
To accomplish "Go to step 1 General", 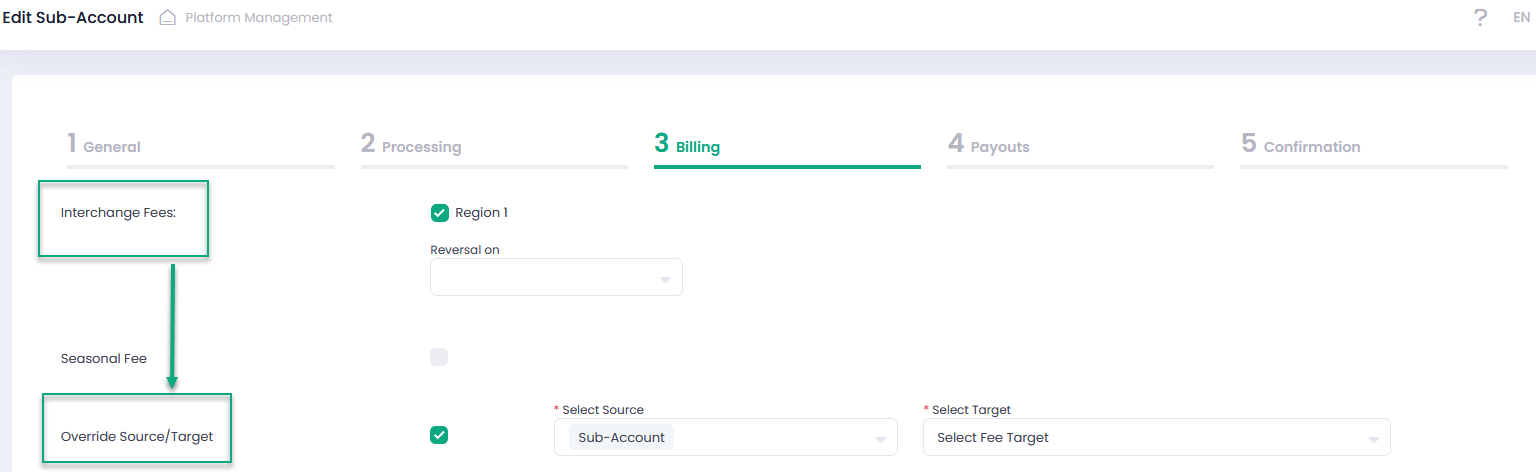I will [104, 145].
